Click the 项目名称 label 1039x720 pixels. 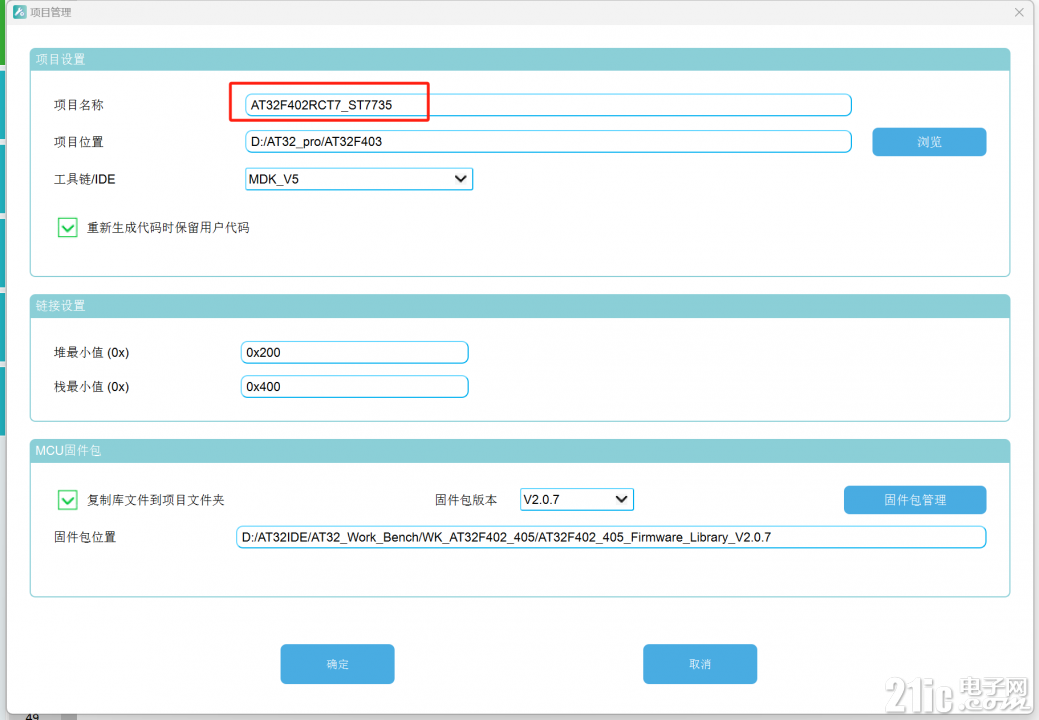coord(78,105)
